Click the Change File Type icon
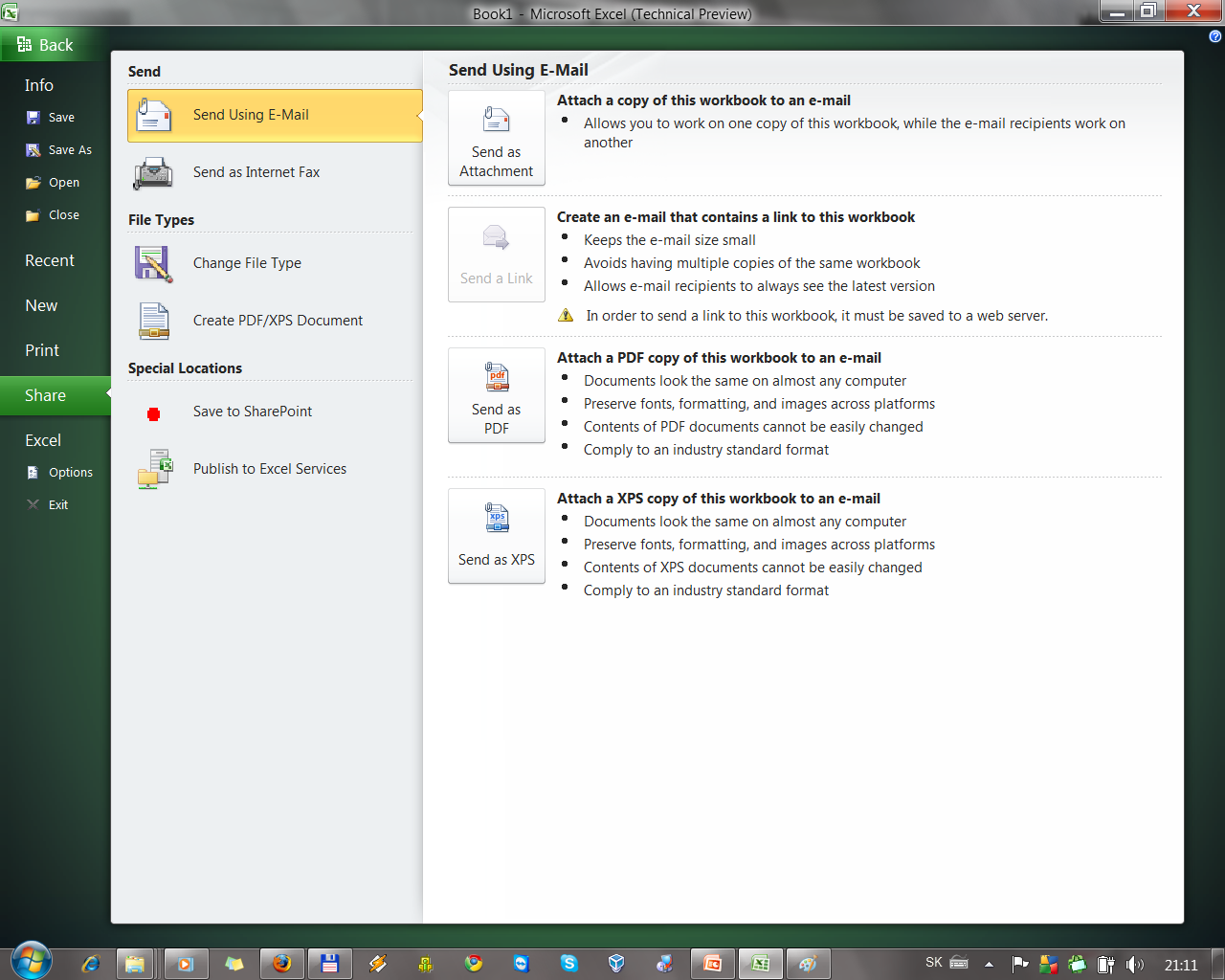 153,263
